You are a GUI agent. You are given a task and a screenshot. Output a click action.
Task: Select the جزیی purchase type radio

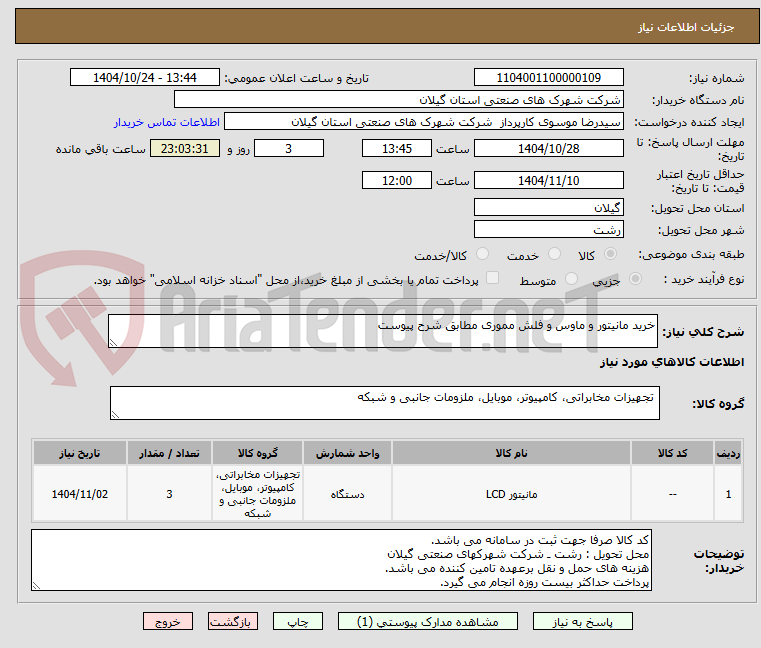[x=635, y=279]
